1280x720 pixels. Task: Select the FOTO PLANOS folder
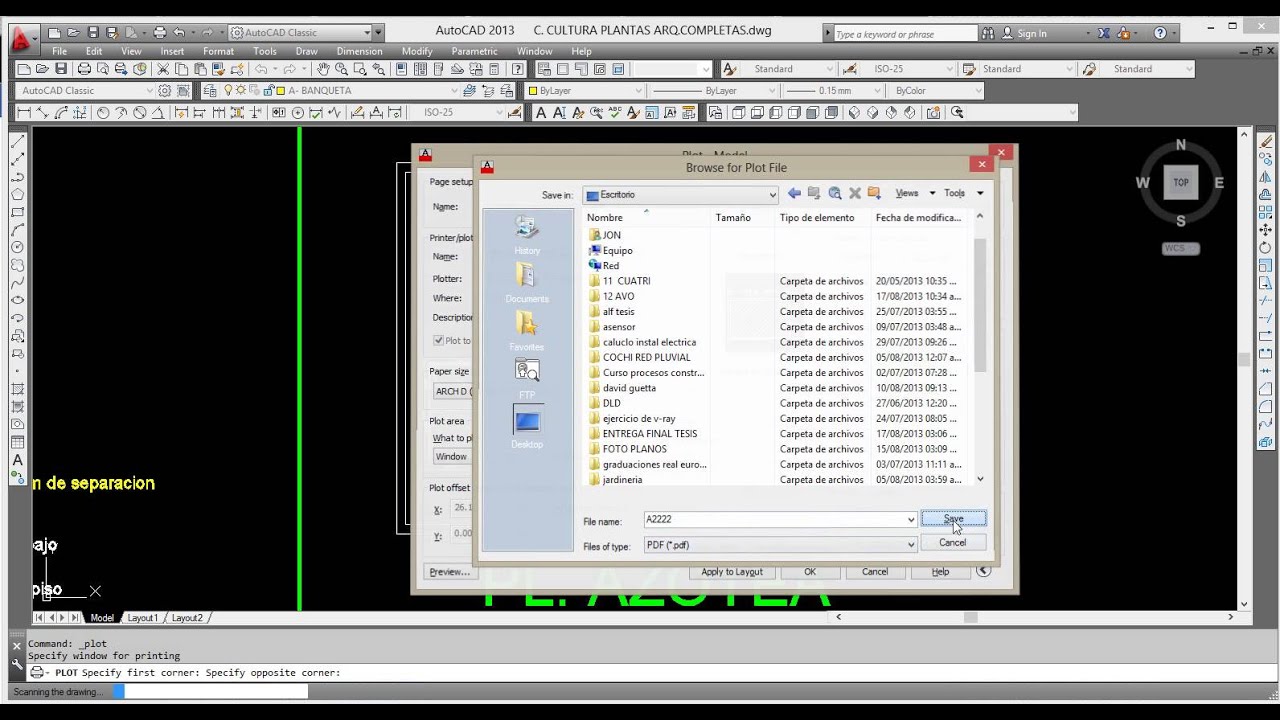[x=634, y=449]
